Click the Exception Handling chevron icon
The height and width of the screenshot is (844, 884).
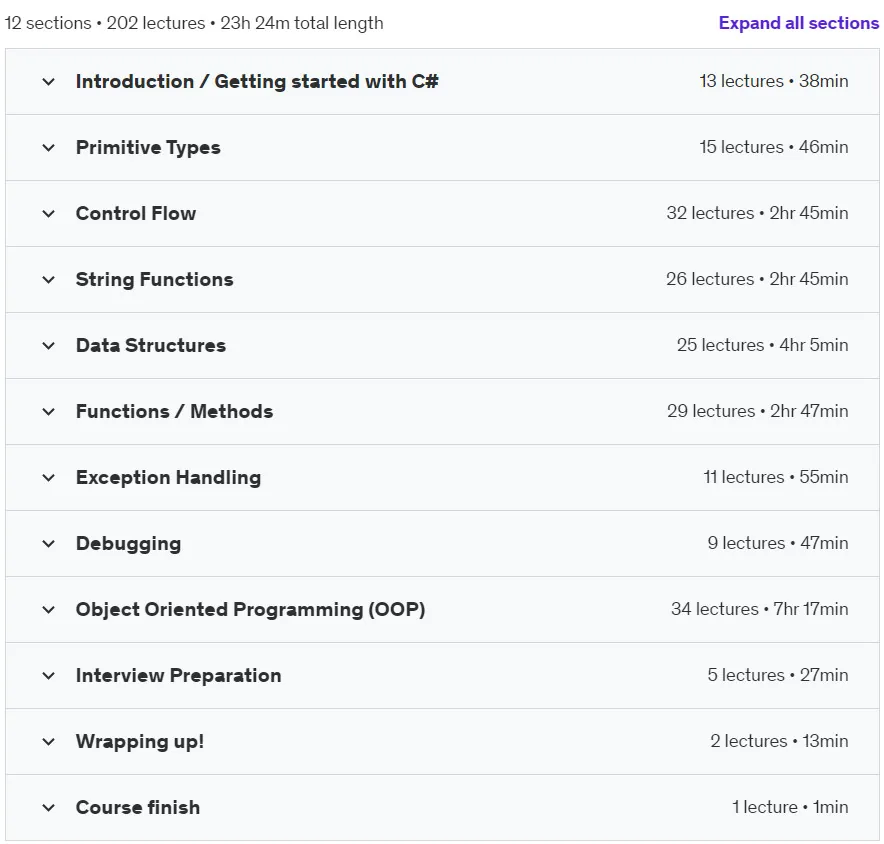[48, 478]
